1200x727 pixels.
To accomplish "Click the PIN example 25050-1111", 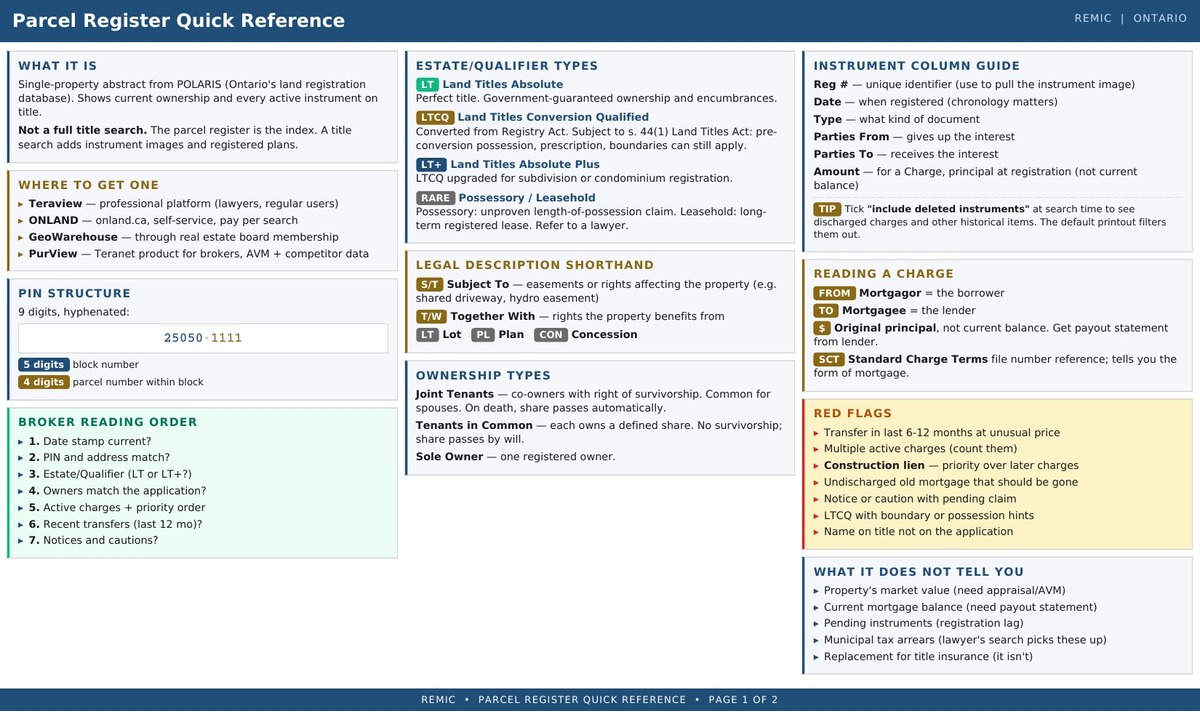I will click(x=203, y=338).
